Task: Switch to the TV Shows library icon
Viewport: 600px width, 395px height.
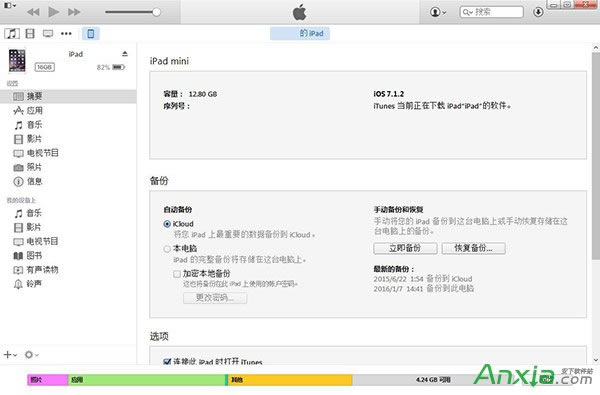Action: (x=48, y=34)
